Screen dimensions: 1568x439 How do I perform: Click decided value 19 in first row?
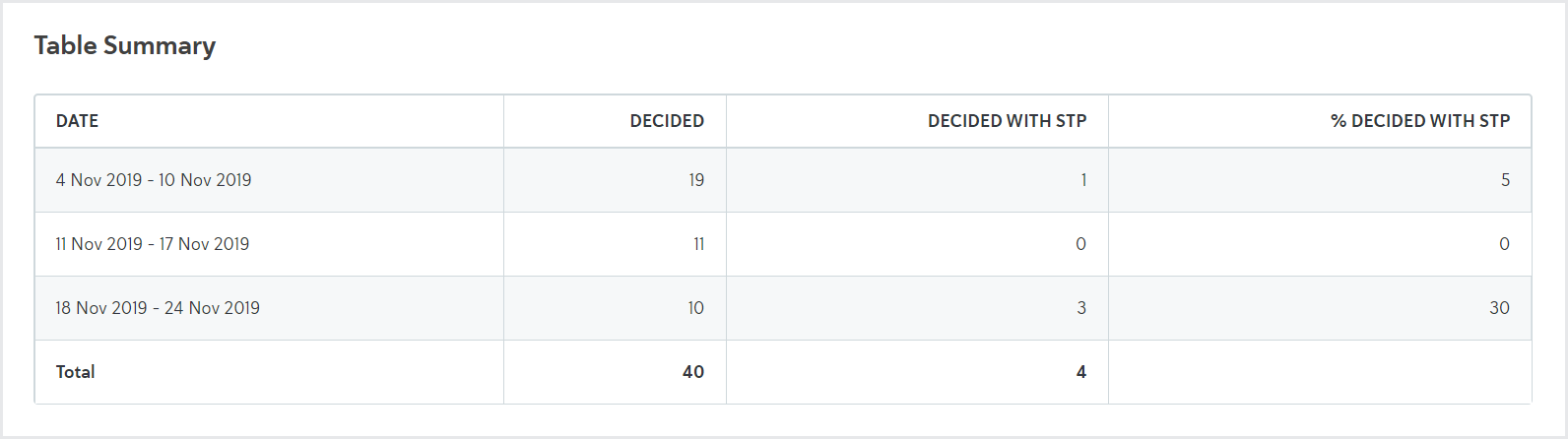coord(696,180)
